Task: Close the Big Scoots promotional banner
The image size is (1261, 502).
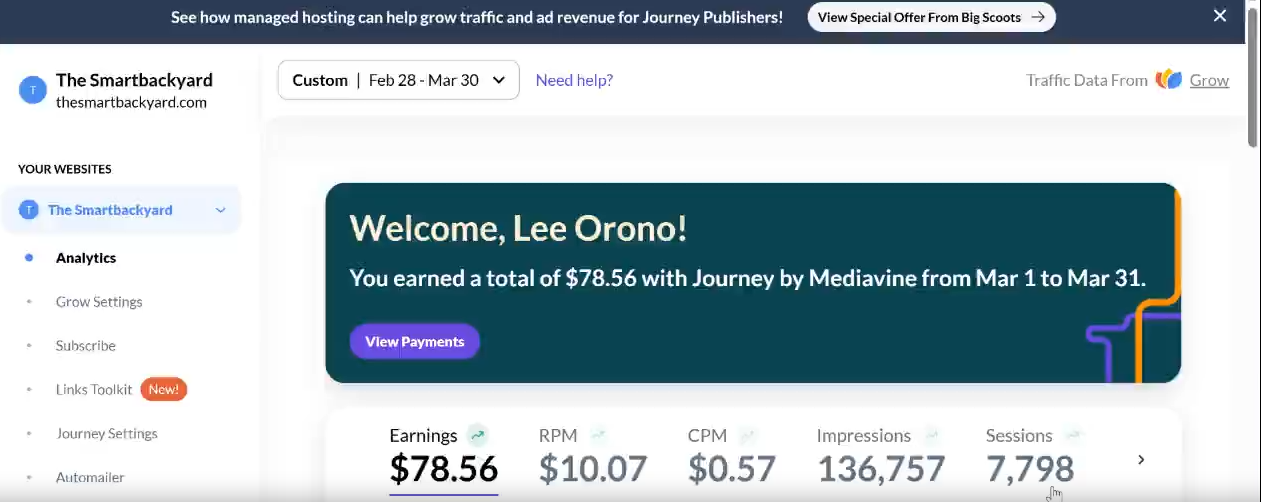Action: pyautogui.click(x=1219, y=16)
